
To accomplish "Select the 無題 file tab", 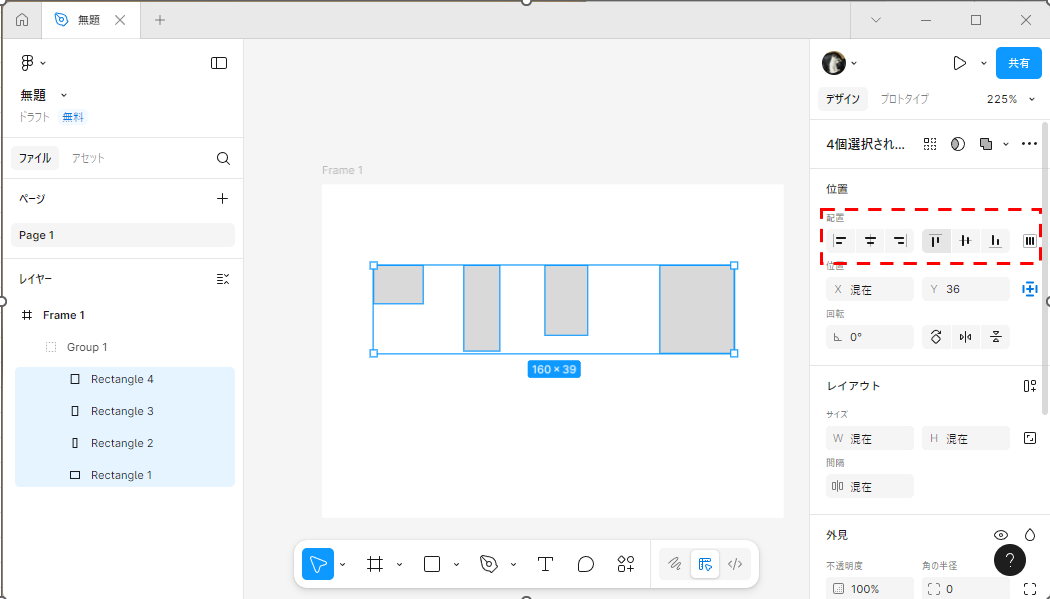I will coord(89,20).
